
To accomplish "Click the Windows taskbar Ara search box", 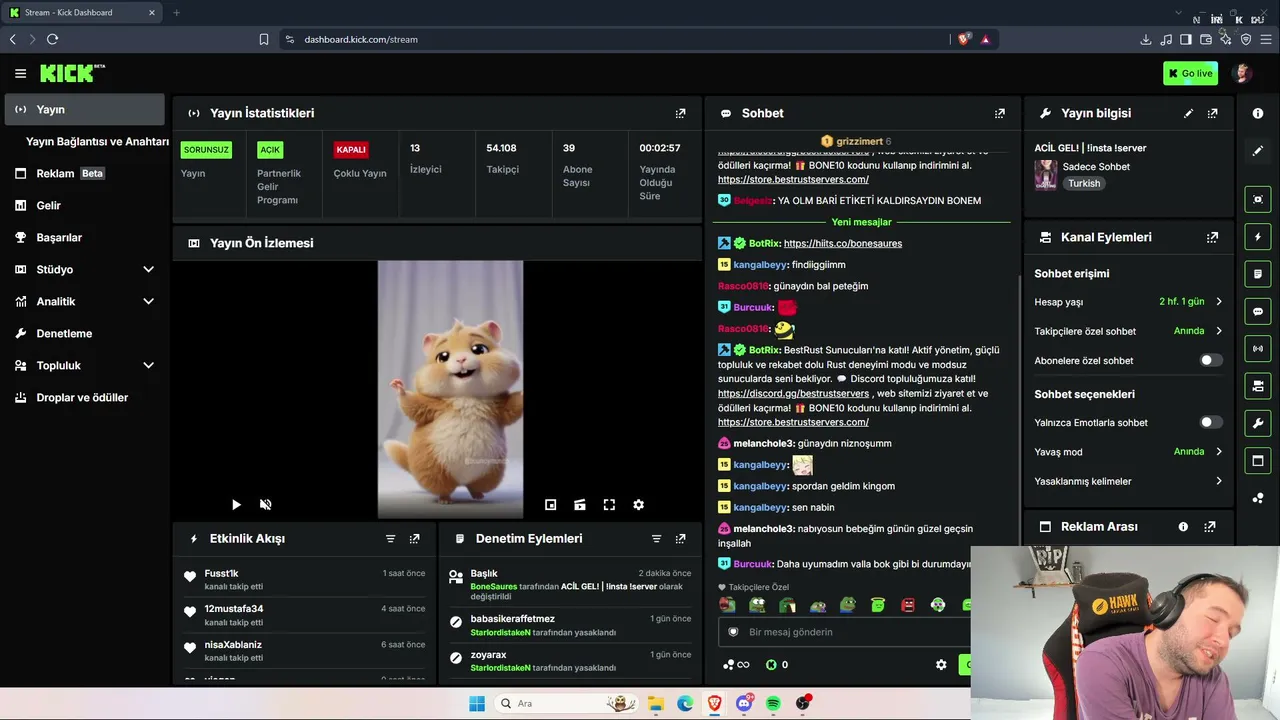I will (565, 703).
